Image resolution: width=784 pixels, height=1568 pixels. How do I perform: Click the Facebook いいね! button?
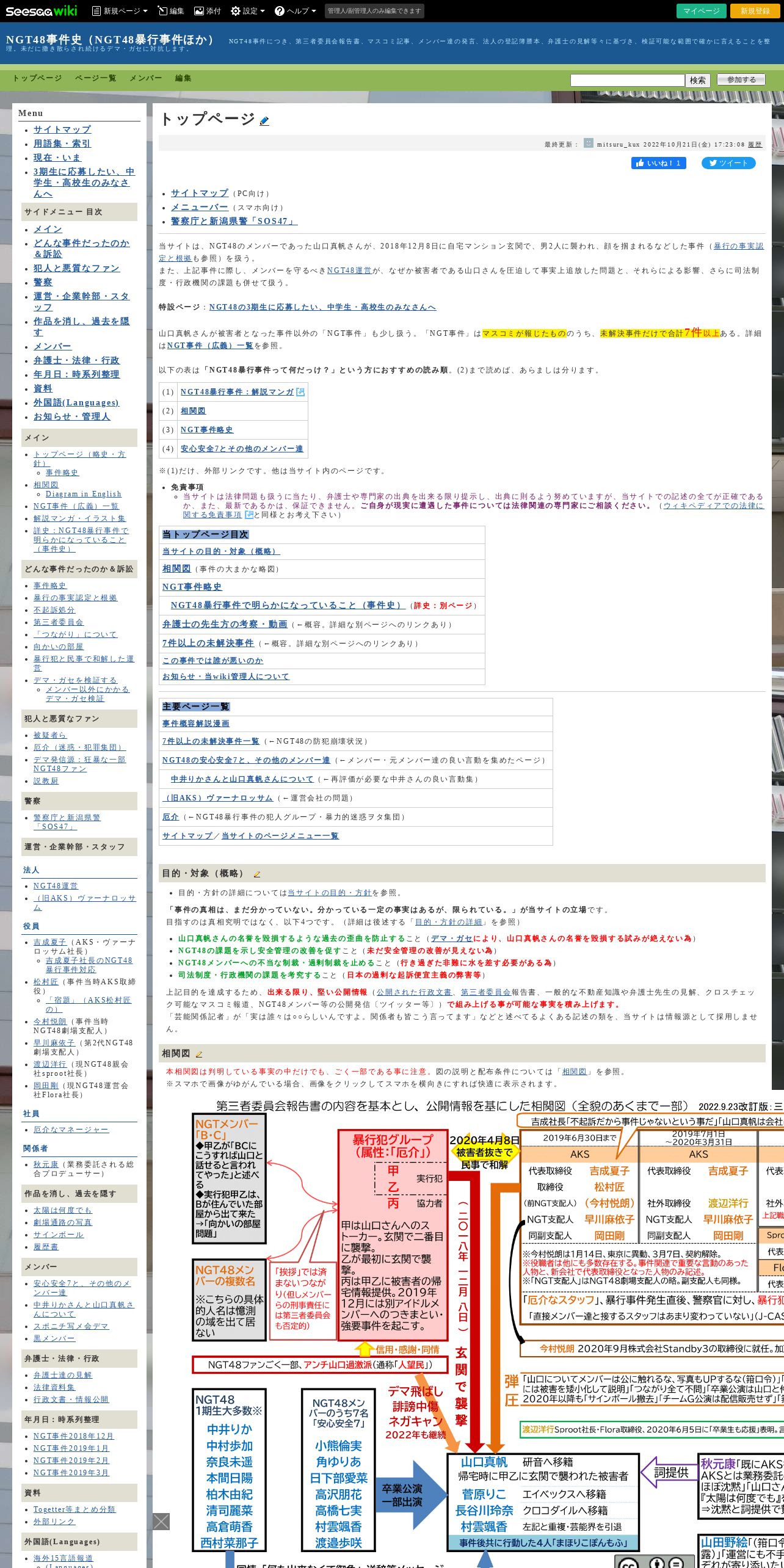(659, 163)
